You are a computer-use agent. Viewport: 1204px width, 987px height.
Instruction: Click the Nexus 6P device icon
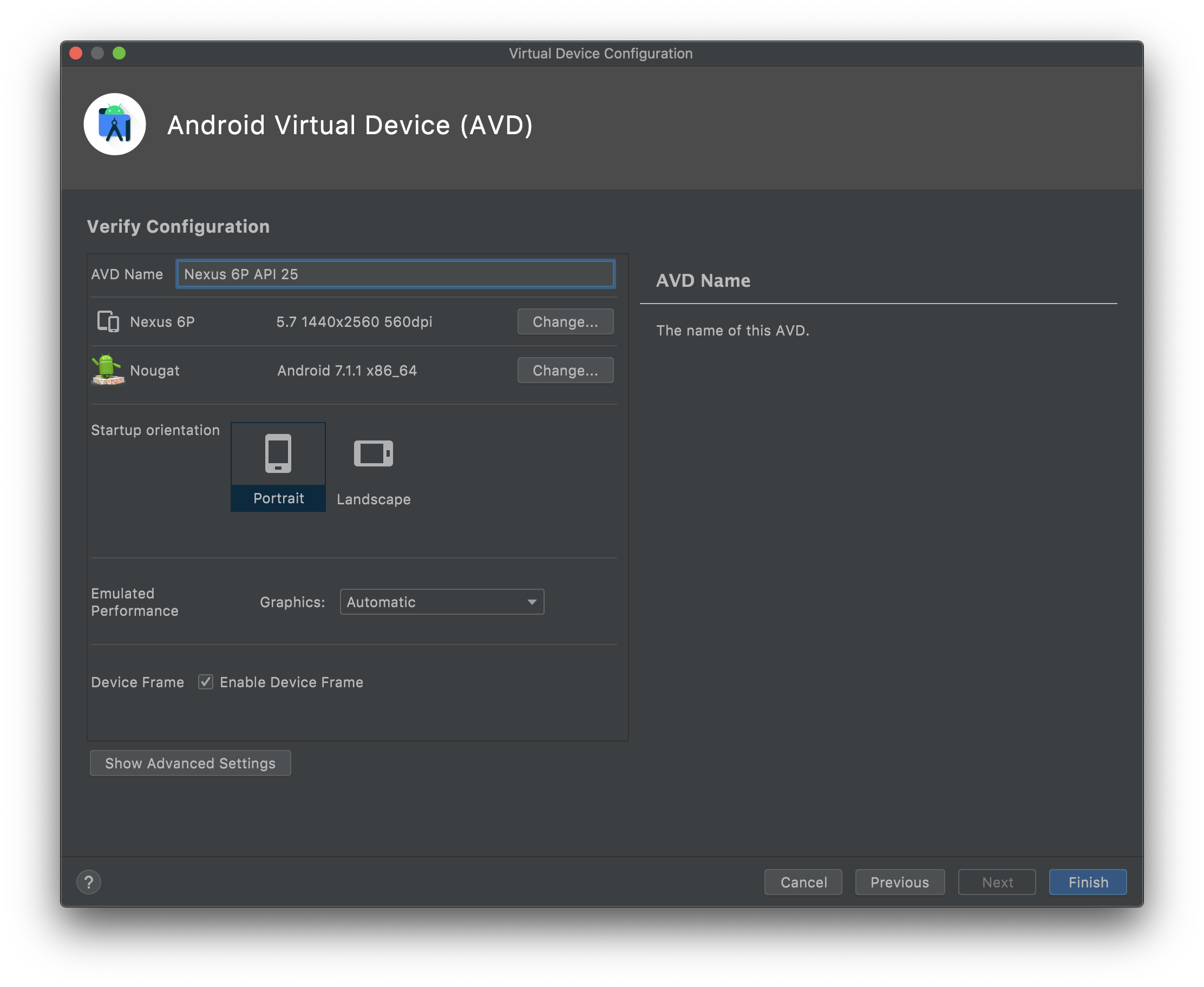click(x=108, y=322)
